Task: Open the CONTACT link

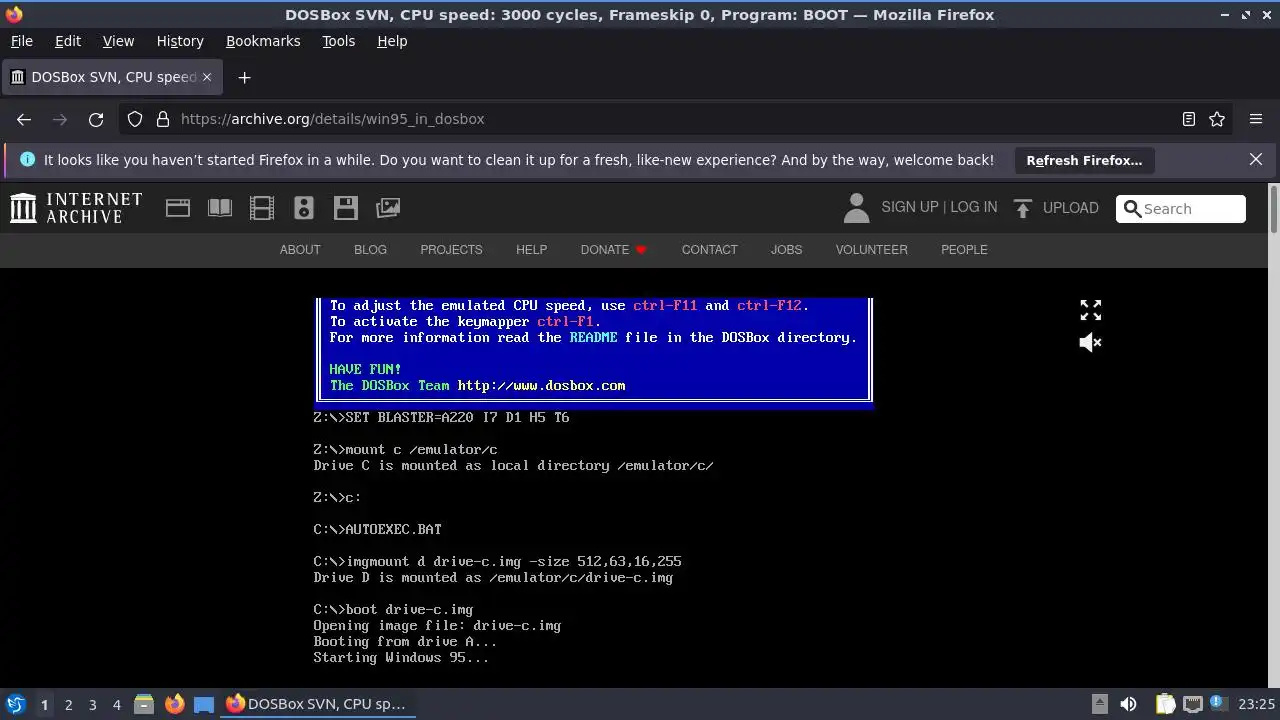Action: (x=709, y=250)
